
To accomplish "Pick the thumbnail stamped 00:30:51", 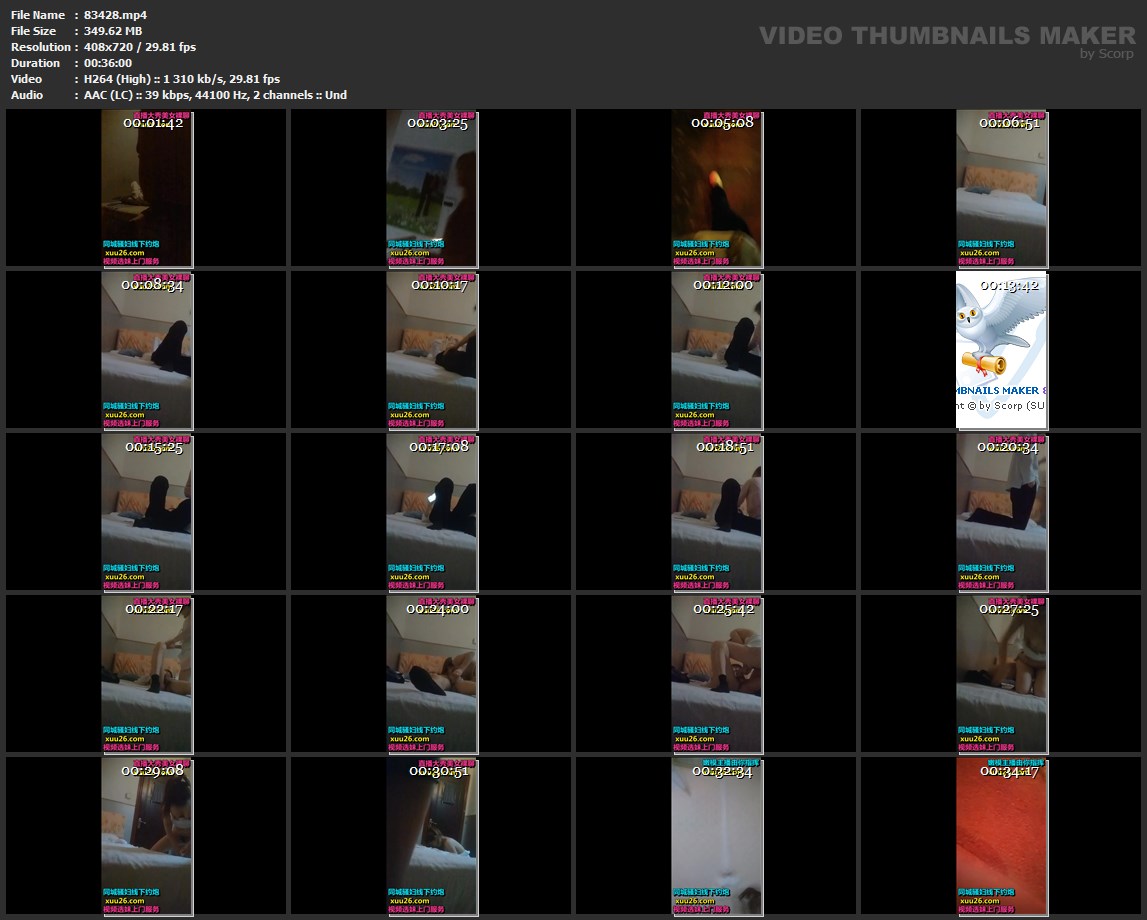I will tap(431, 836).
